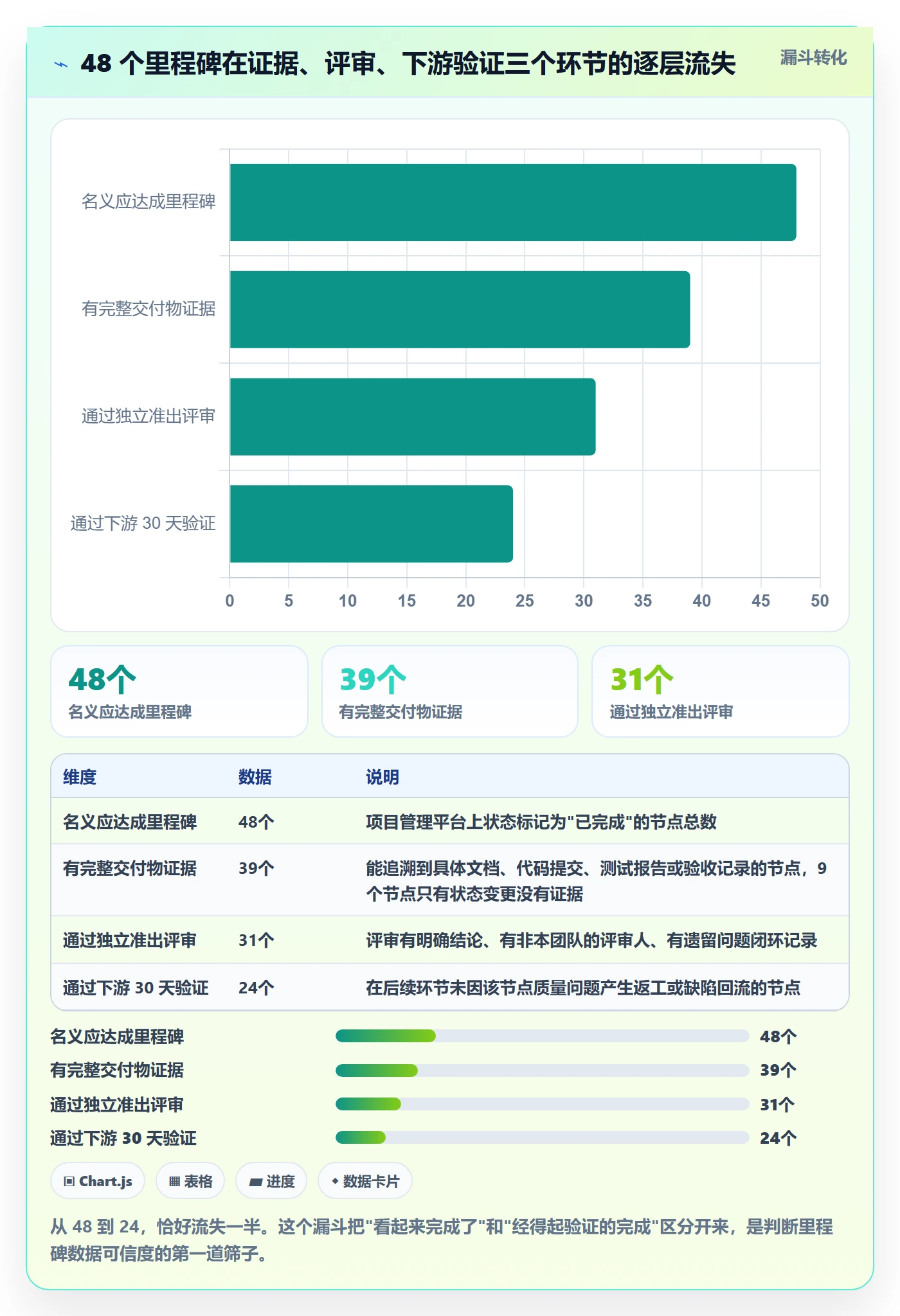Image resolution: width=900 pixels, height=1316 pixels.
Task: Click the 24个 progress bar
Action: [543, 1137]
